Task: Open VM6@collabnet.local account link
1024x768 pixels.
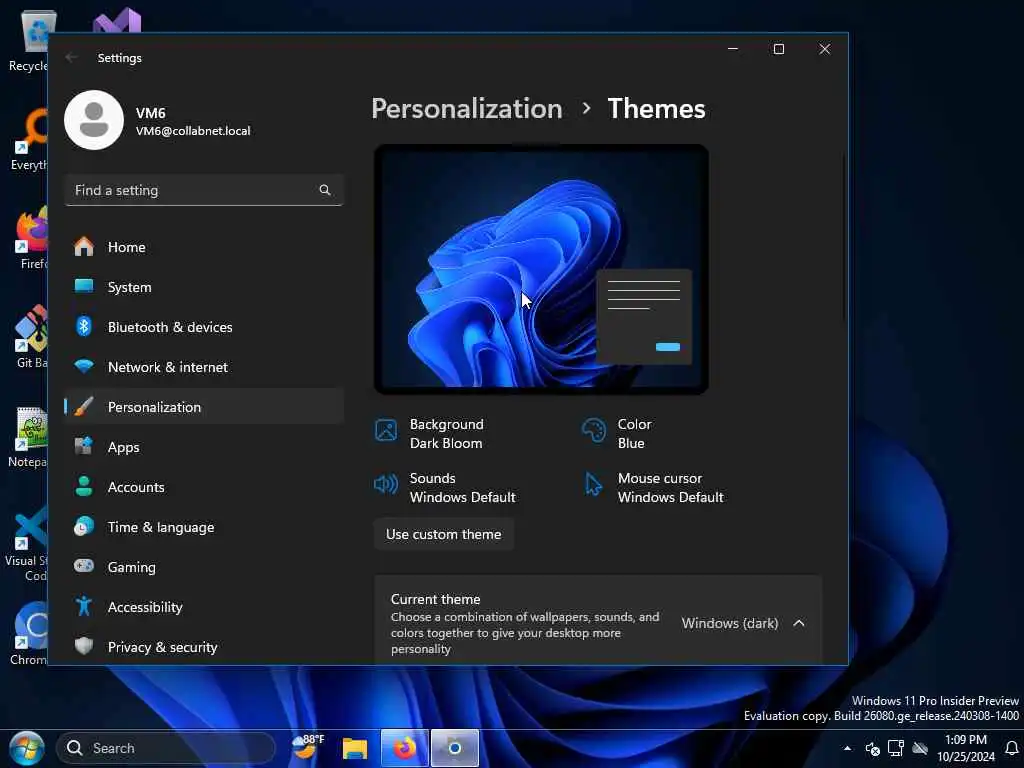Action: click(x=193, y=131)
